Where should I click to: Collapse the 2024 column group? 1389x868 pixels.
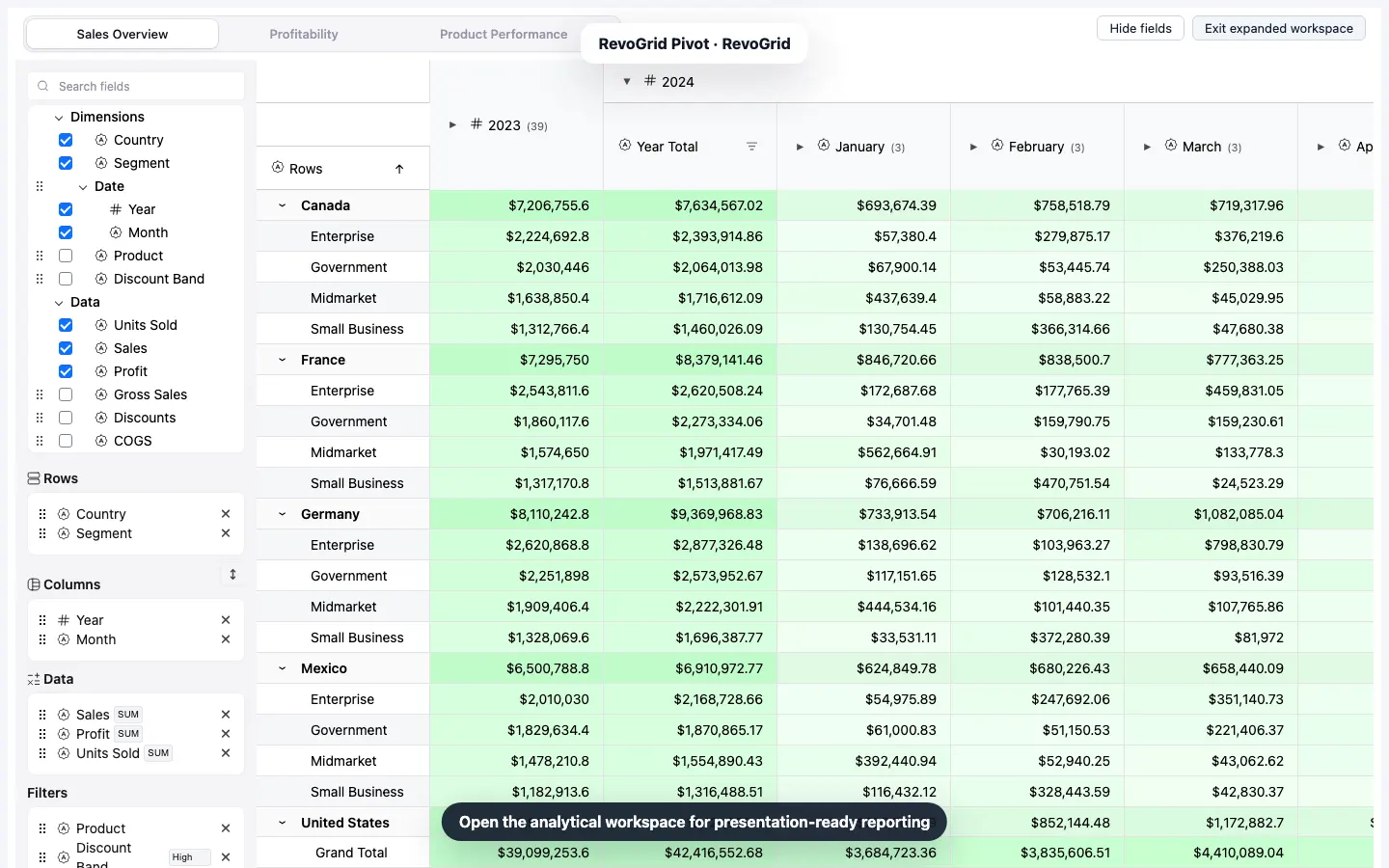(626, 82)
